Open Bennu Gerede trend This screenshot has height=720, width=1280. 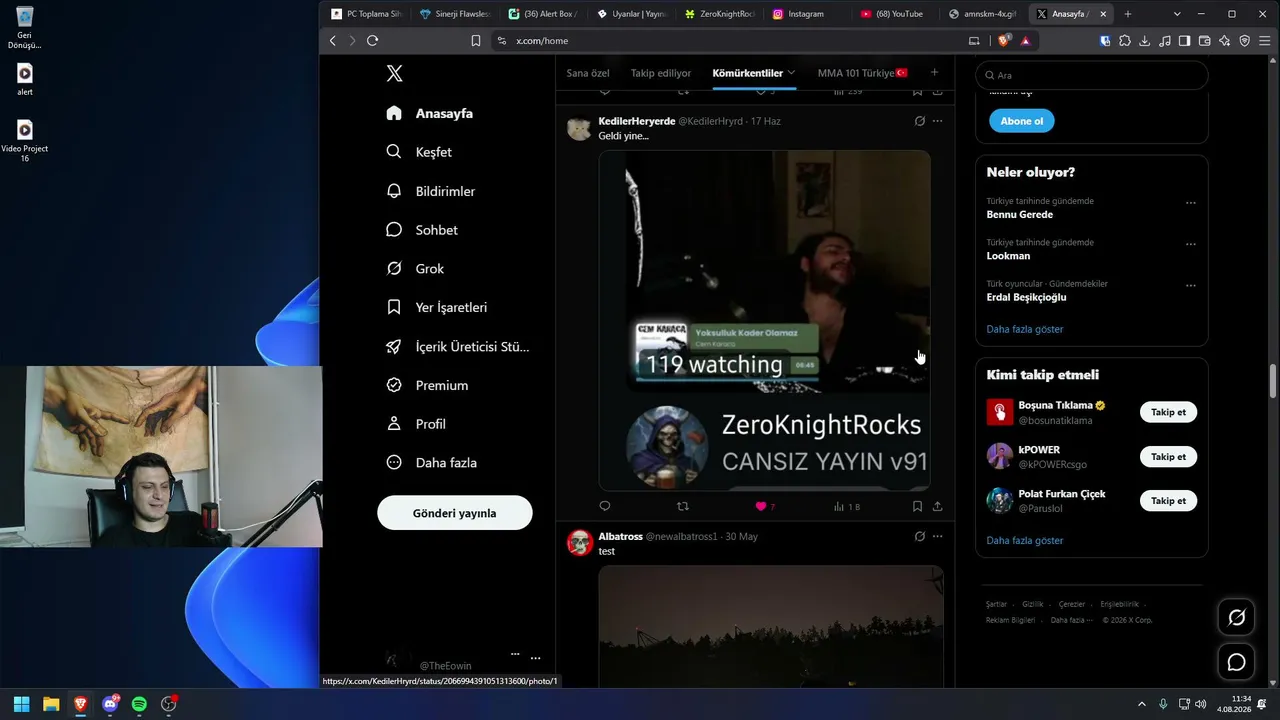(1019, 215)
